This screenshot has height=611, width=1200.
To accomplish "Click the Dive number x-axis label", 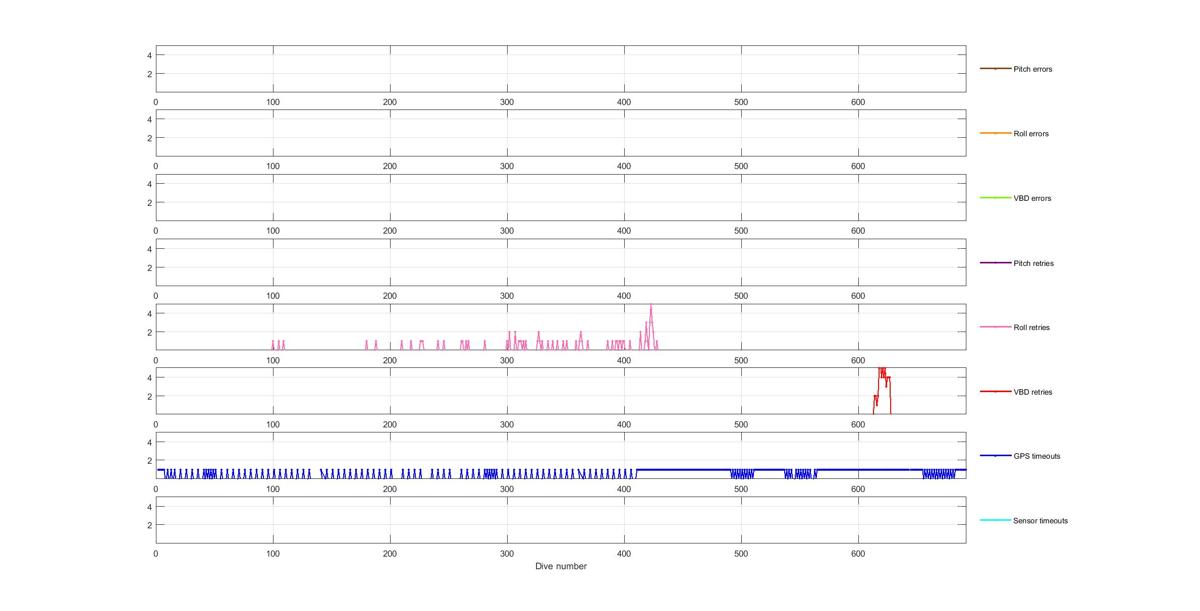I will pyautogui.click(x=561, y=566).
